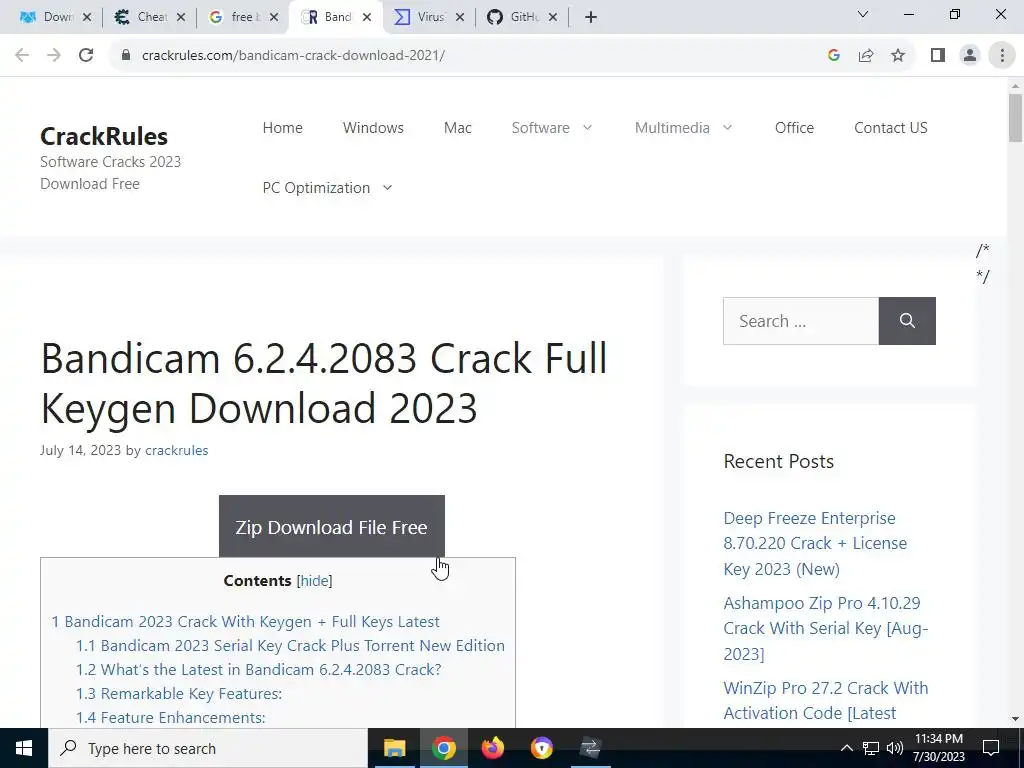Image resolution: width=1024 pixels, height=768 pixels.
Task: Close the first 'Down' tab
Action: coord(87,17)
